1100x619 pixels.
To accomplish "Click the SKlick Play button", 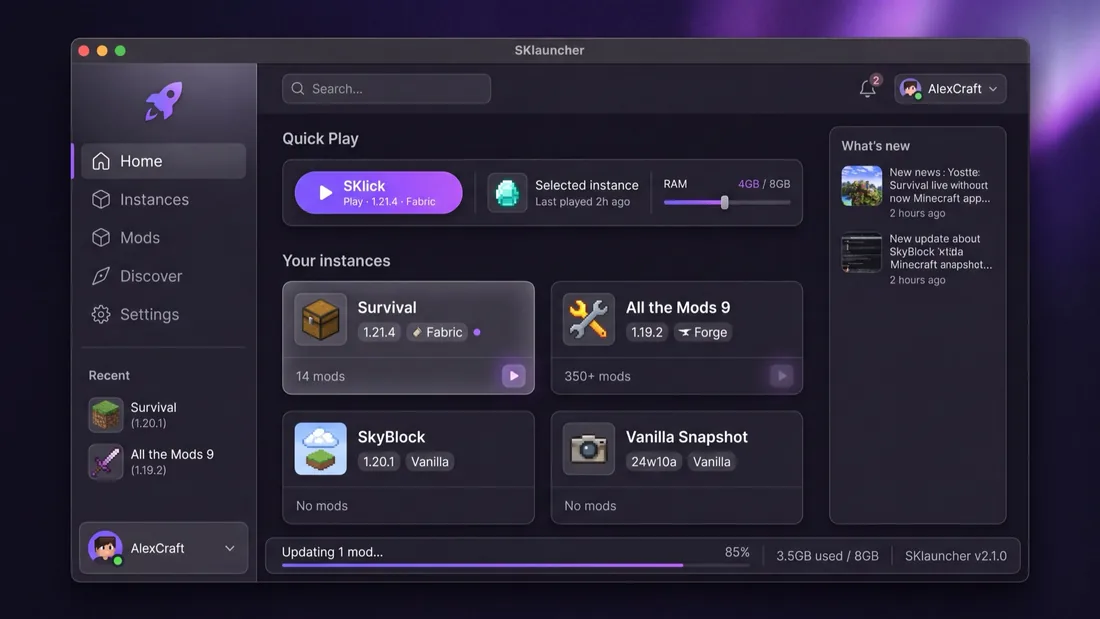I will (x=378, y=192).
